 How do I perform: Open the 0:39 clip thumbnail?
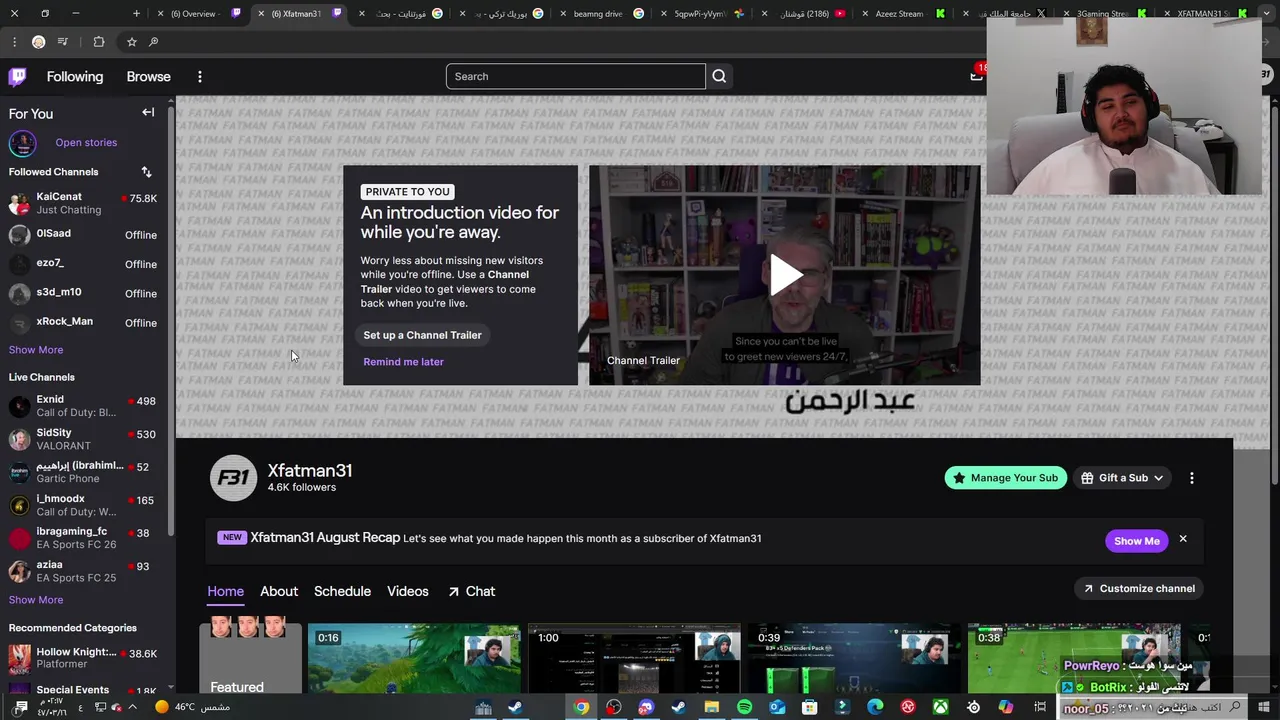[x=854, y=659]
